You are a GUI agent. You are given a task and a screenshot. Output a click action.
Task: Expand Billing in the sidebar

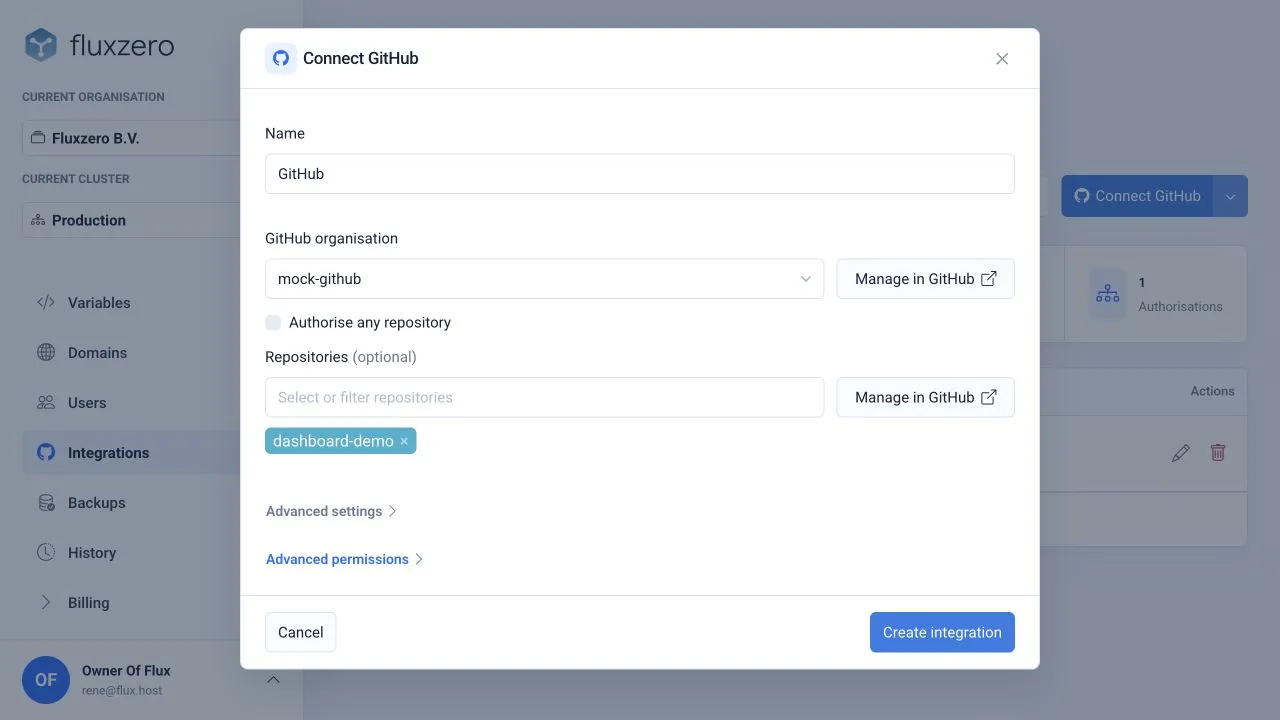point(132,603)
